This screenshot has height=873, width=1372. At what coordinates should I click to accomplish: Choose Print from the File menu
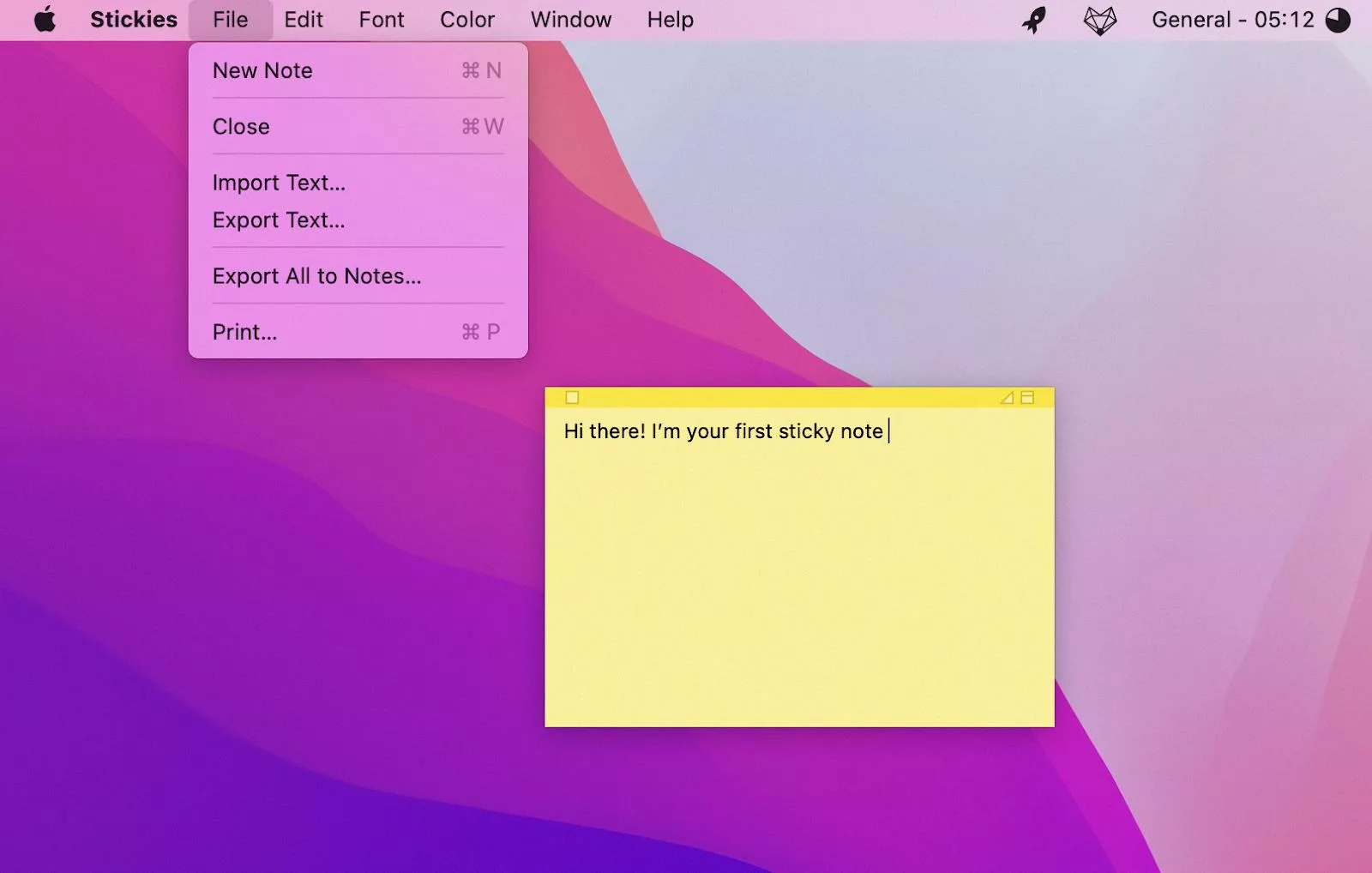244,332
